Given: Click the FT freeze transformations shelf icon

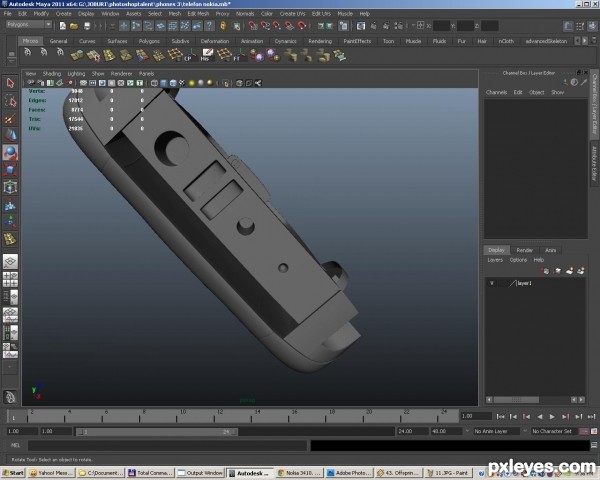Looking at the screenshot, I should tap(240, 55).
